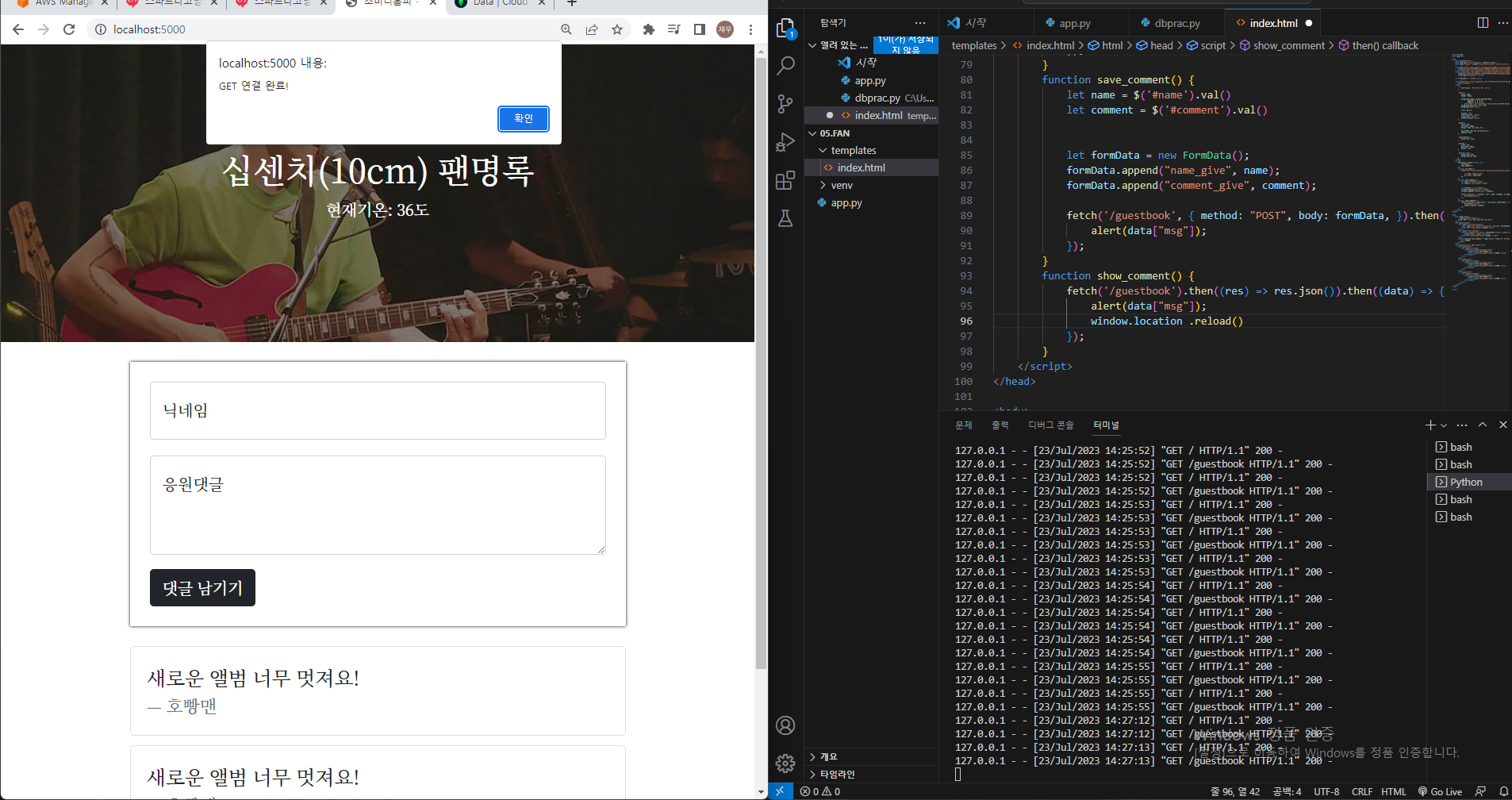Click the Go Live status button
This screenshot has width=1512, height=800.
tap(1440, 791)
